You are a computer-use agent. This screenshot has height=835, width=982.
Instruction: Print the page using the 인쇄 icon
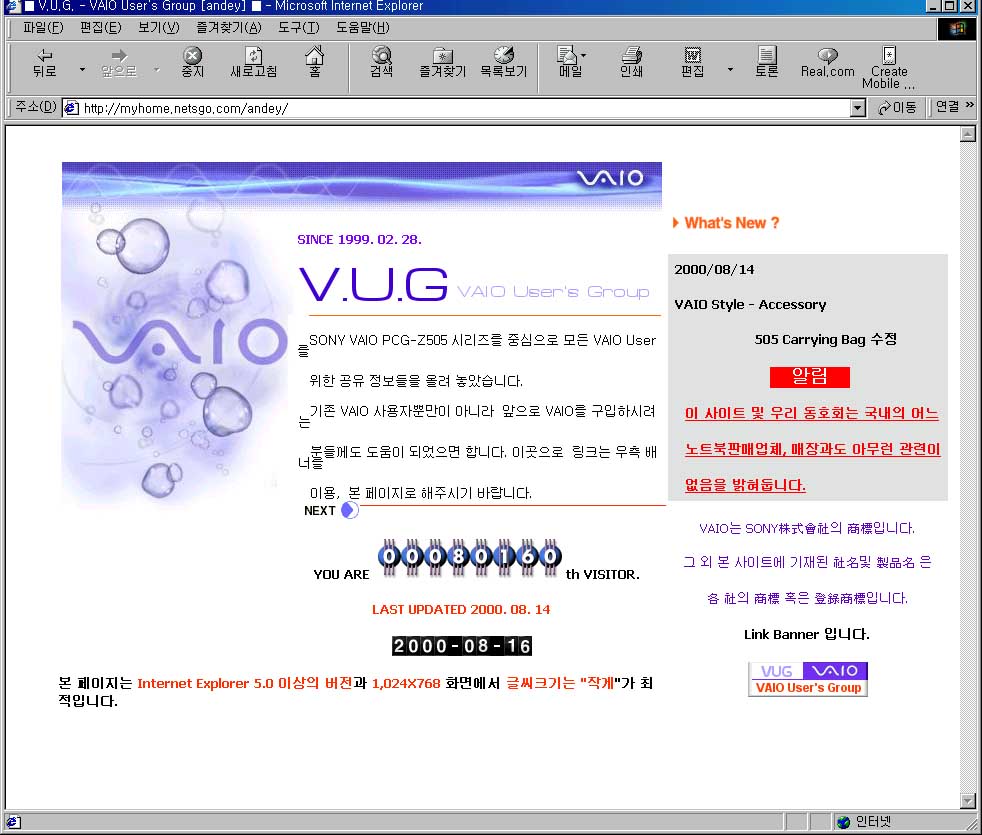click(x=629, y=62)
